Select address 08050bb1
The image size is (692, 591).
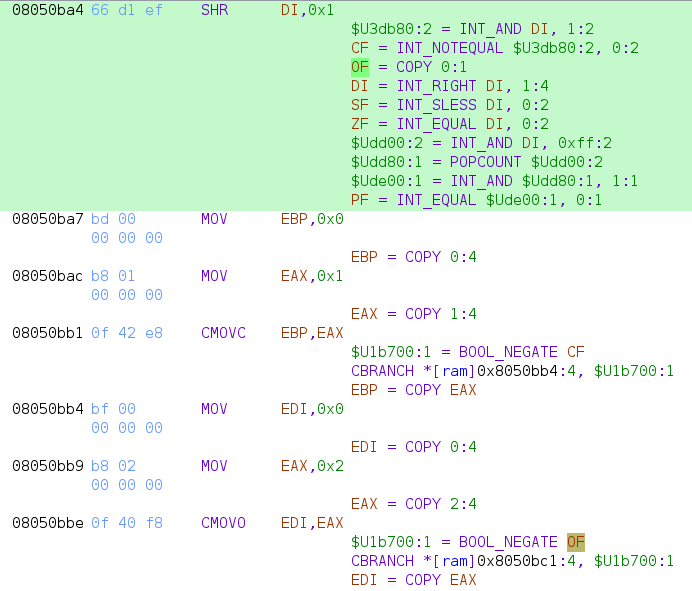pos(48,333)
